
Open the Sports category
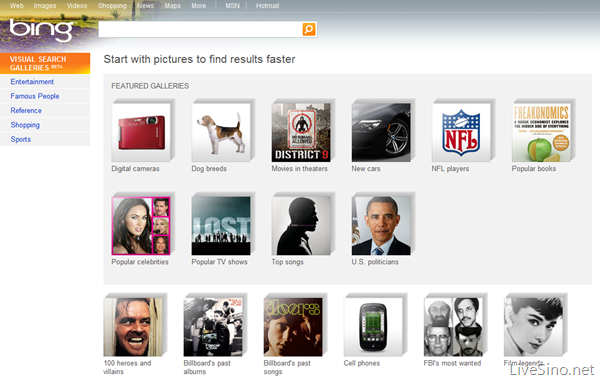[21, 139]
